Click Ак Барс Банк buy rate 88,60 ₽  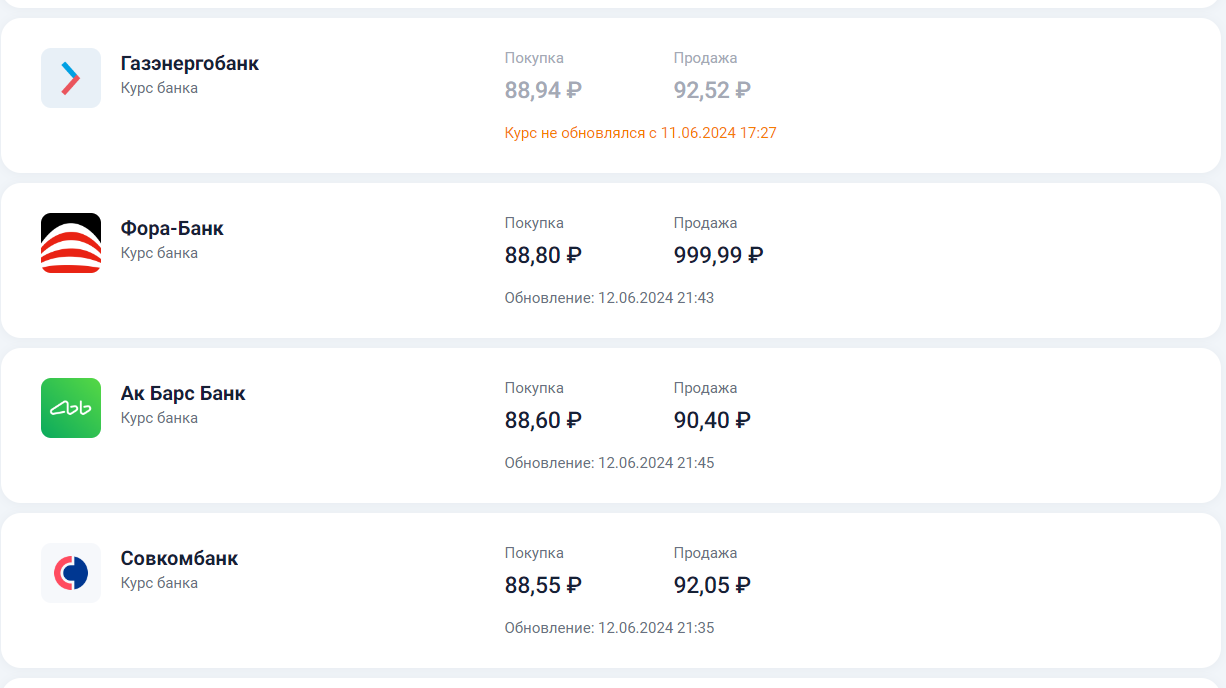543,421
